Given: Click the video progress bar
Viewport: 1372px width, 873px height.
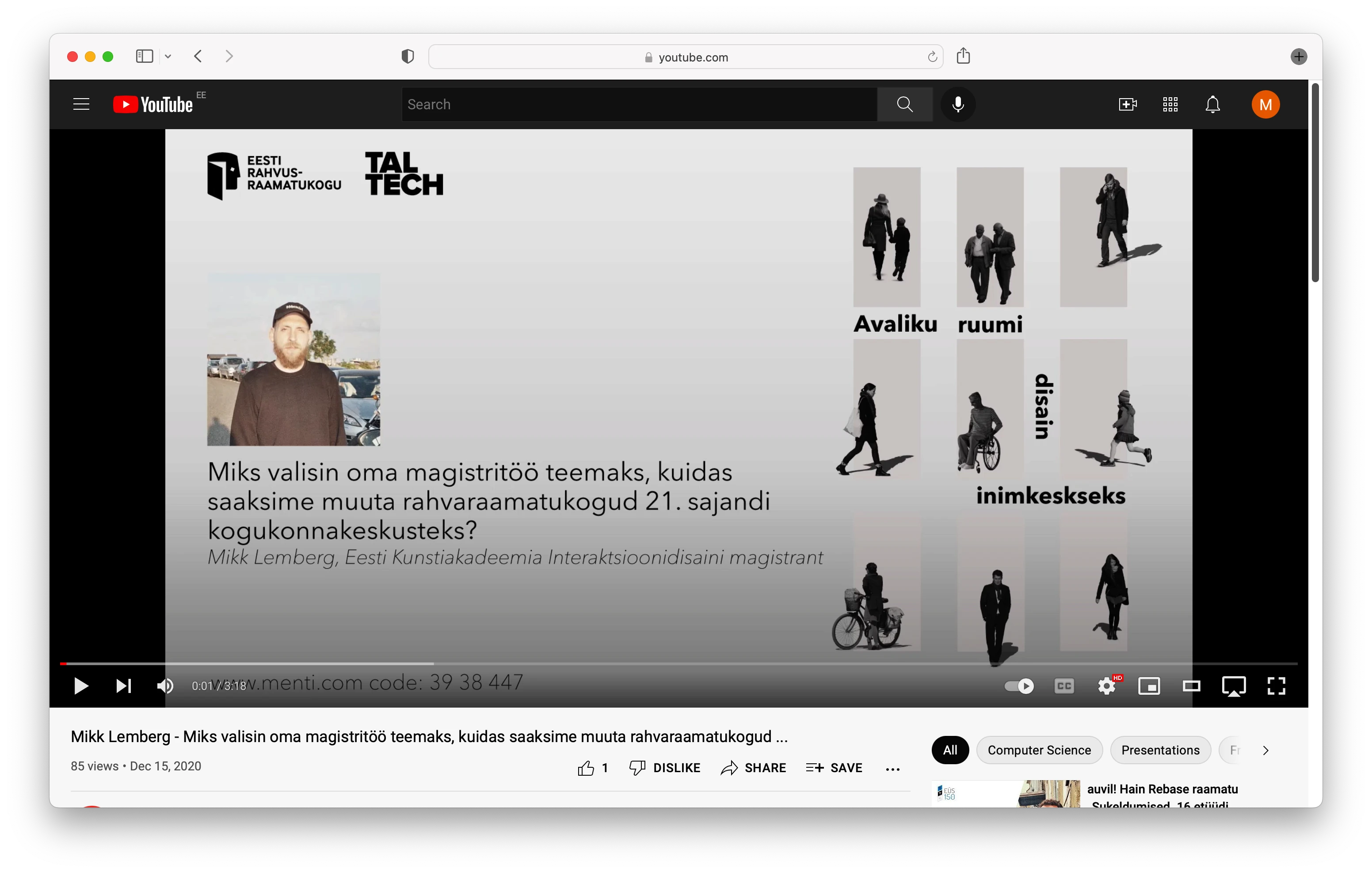Looking at the screenshot, I should click(x=678, y=664).
